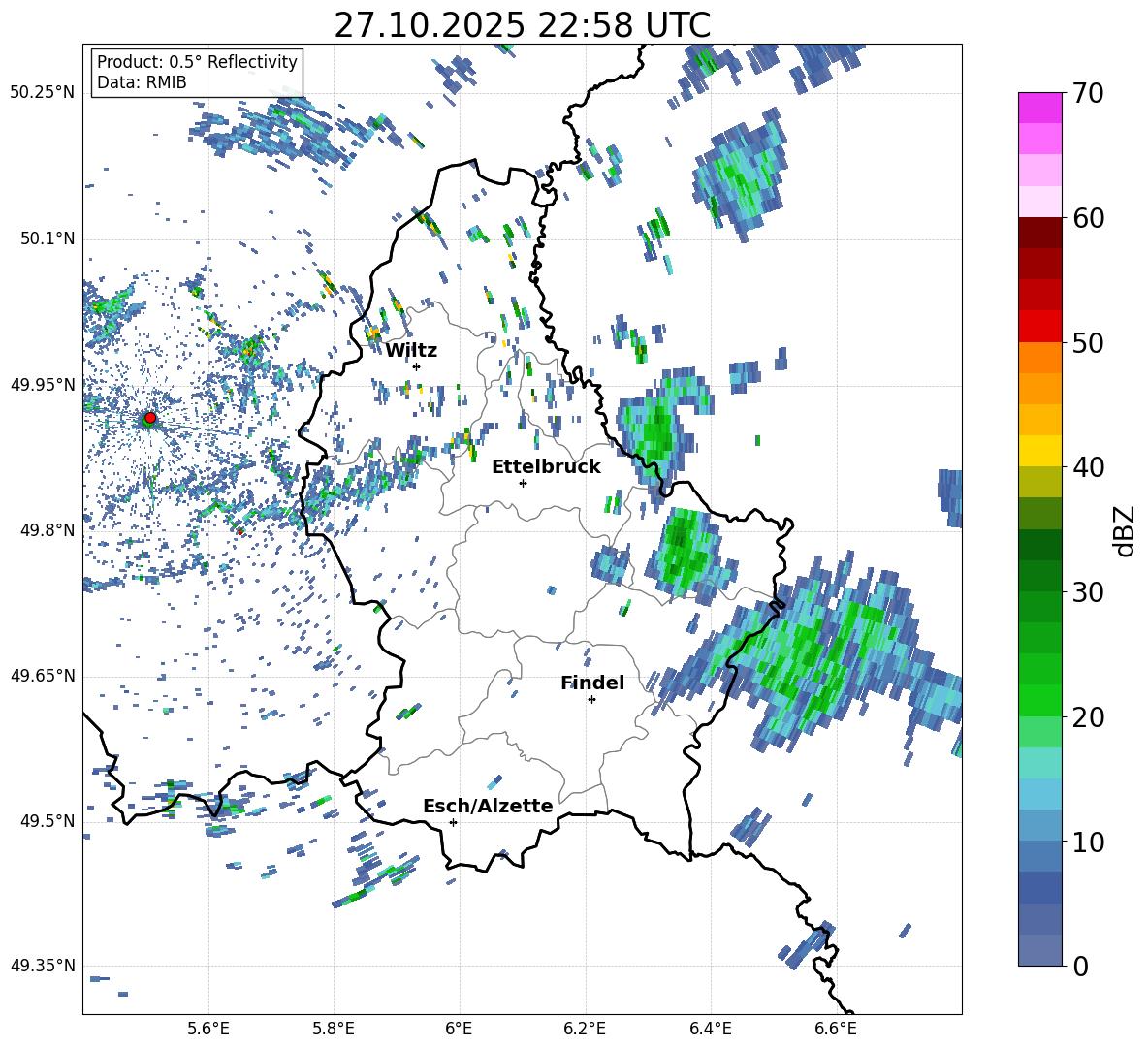Click the 5.8°E longitude label
Image resolution: width=1148 pixels, height=1048 pixels.
click(x=334, y=1029)
